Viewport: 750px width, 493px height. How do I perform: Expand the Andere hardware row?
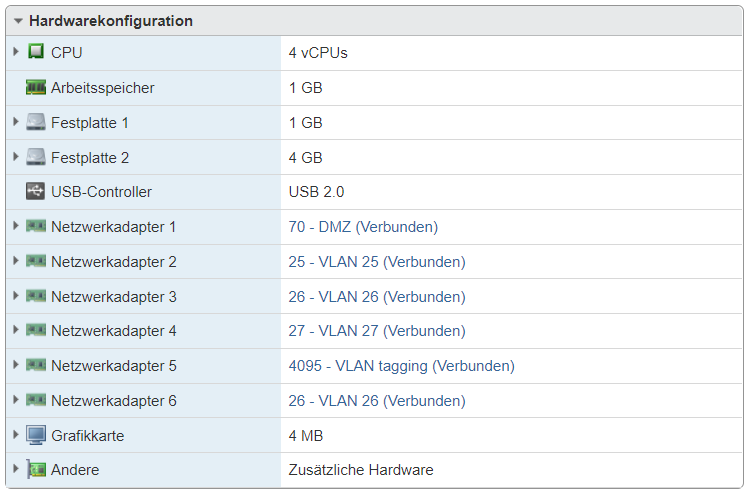tap(16, 470)
